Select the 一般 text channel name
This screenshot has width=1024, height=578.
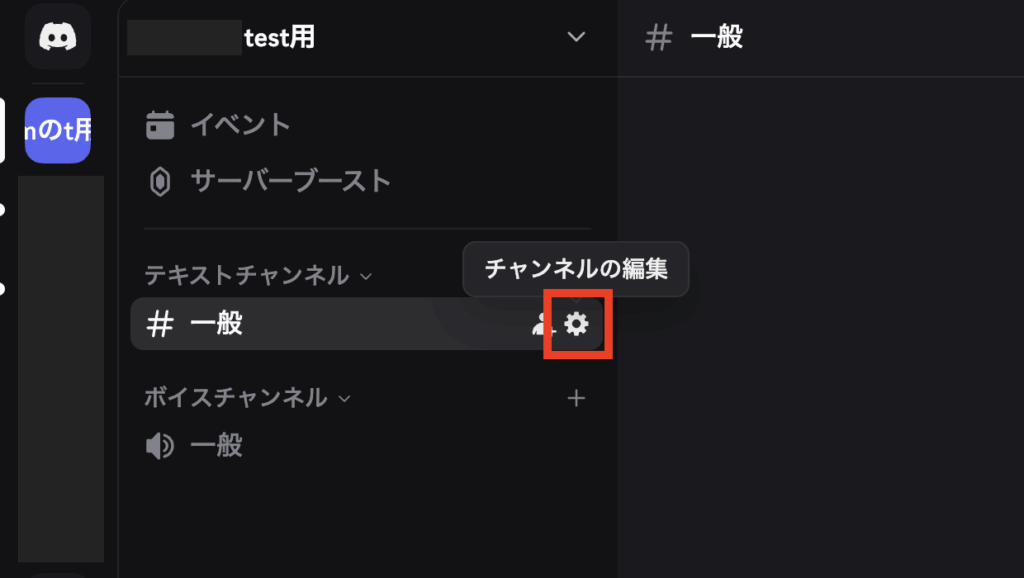[217, 324]
